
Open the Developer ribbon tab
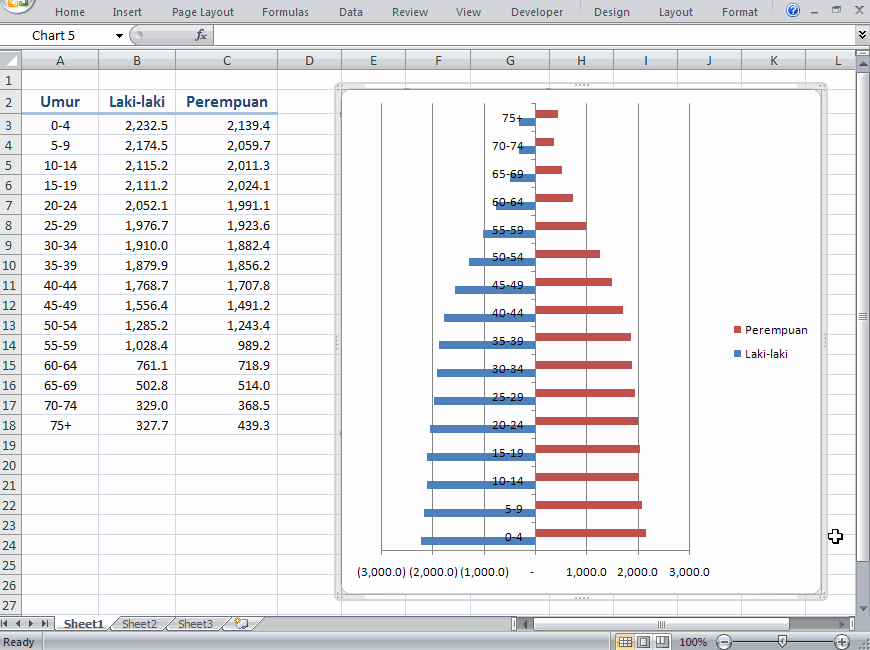[536, 12]
